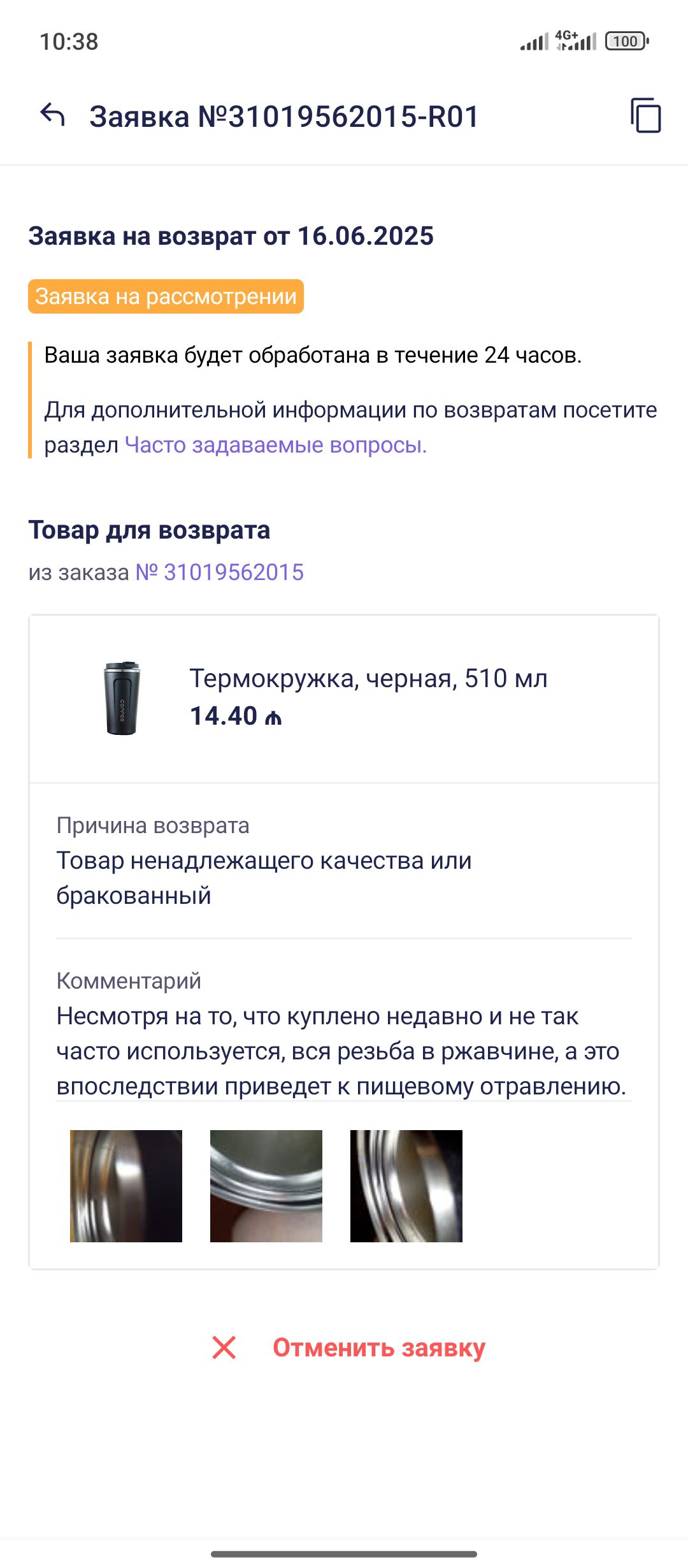The height and width of the screenshot is (1568, 688).
Task: Open the third attached photo thumbnail
Action: pyautogui.click(x=406, y=1186)
